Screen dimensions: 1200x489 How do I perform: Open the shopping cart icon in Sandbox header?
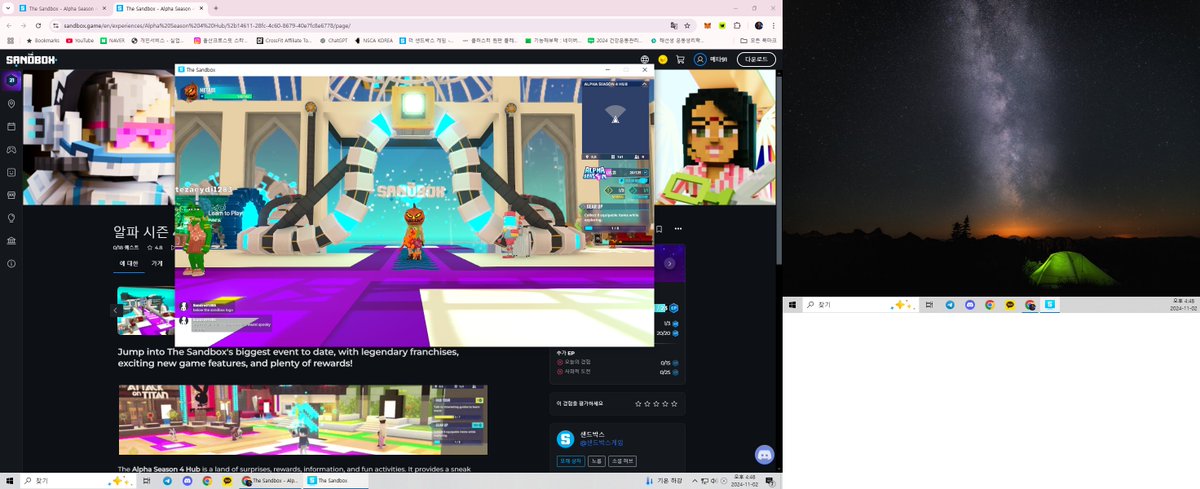pos(681,60)
